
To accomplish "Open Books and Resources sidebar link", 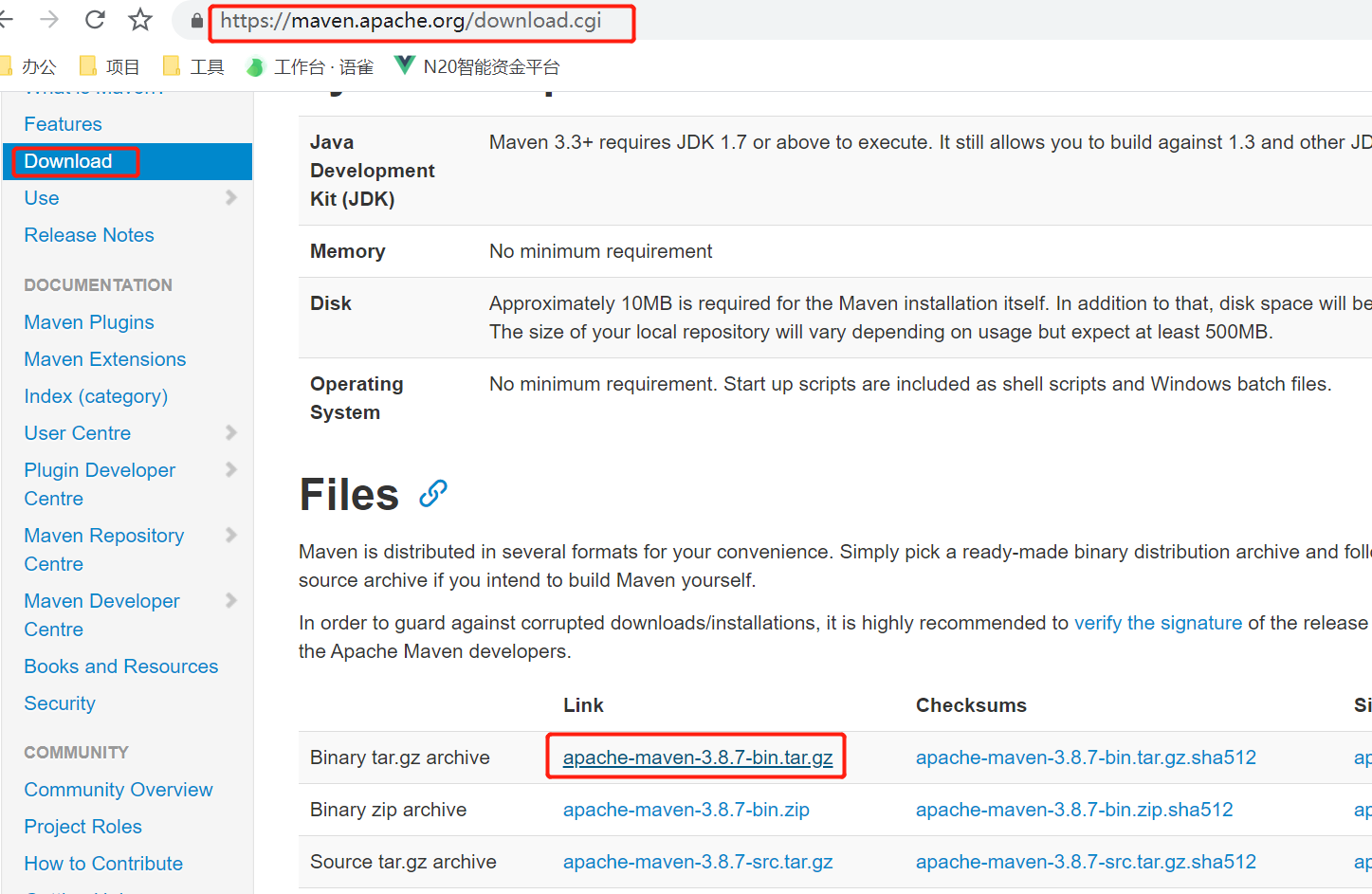I will [x=121, y=666].
